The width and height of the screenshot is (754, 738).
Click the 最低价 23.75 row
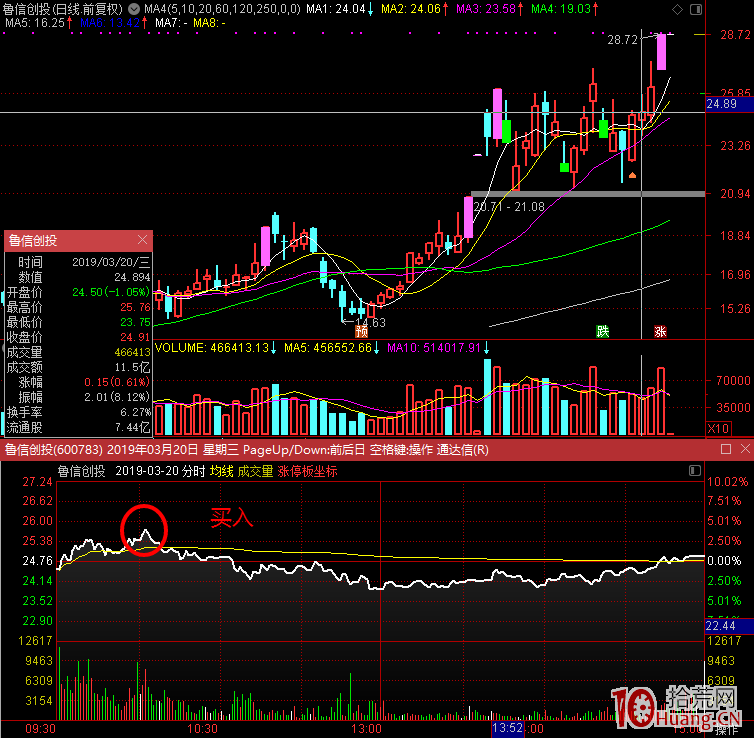[78, 322]
